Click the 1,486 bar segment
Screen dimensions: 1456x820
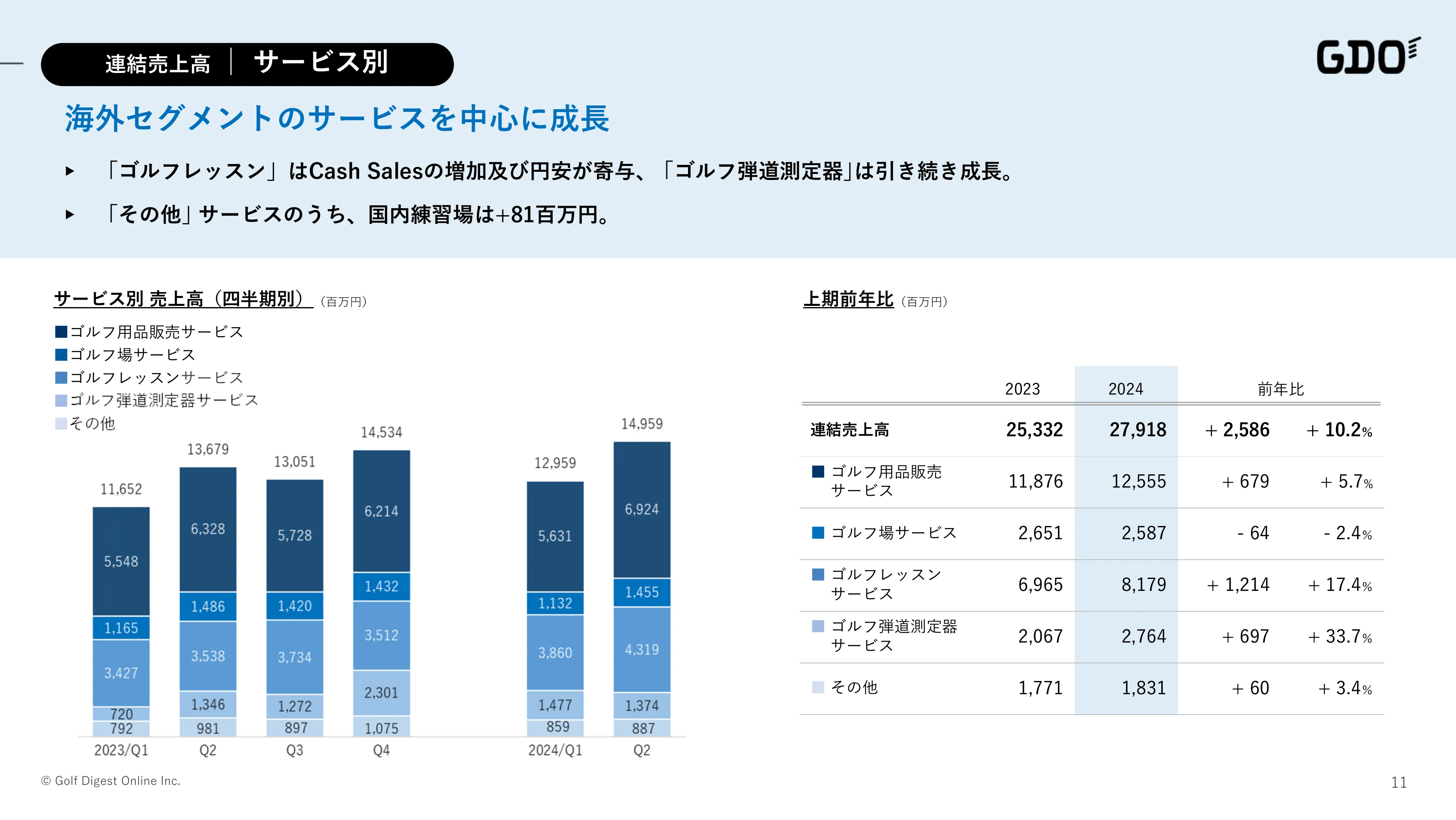click(208, 606)
